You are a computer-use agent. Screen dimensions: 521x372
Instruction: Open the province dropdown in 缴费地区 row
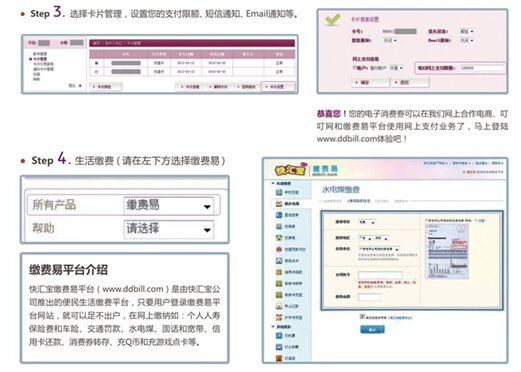365,238
